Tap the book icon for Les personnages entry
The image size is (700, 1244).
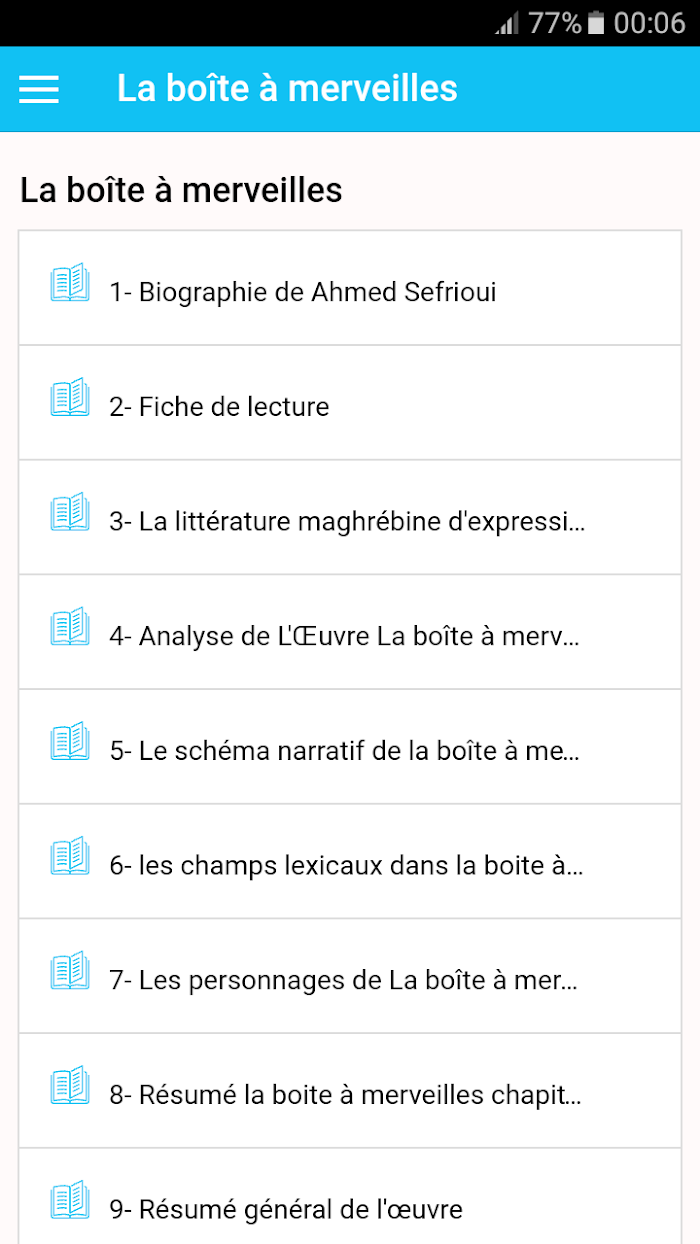pyautogui.click(x=70, y=970)
